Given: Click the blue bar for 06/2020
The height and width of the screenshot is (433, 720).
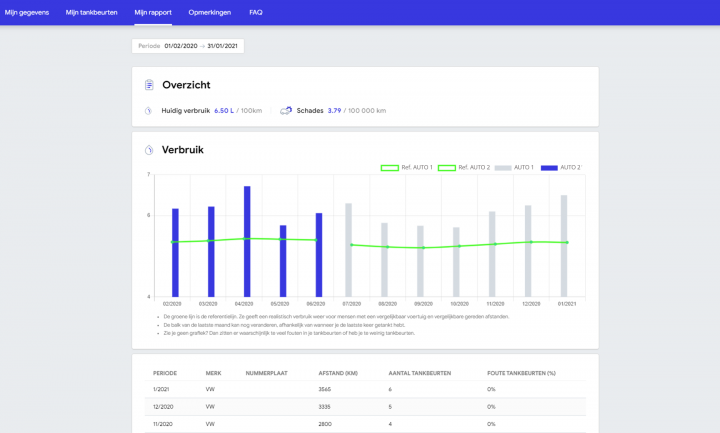Looking at the screenshot, I should 319,255.
